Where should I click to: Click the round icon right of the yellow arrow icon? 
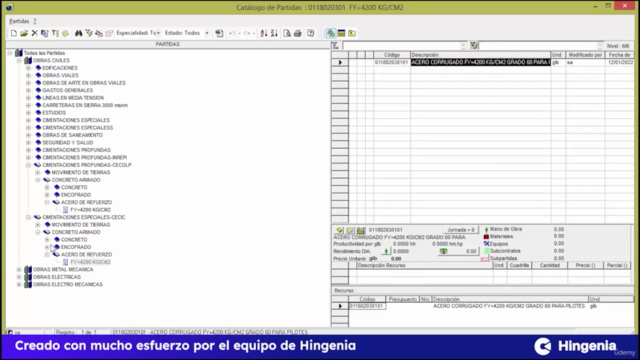[349, 230]
